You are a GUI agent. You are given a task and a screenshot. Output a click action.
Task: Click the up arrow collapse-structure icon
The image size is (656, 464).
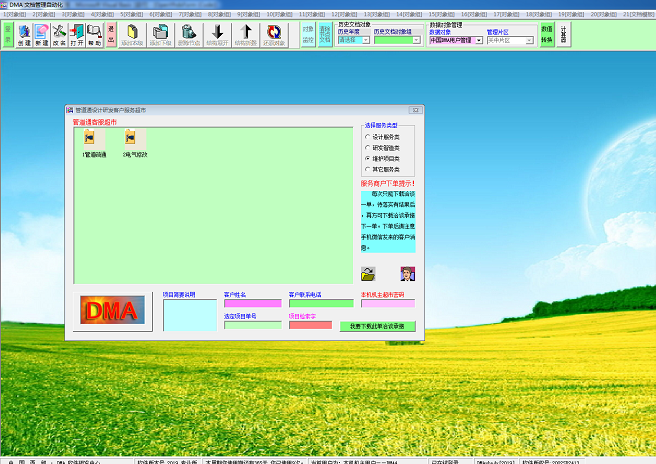pos(246,35)
